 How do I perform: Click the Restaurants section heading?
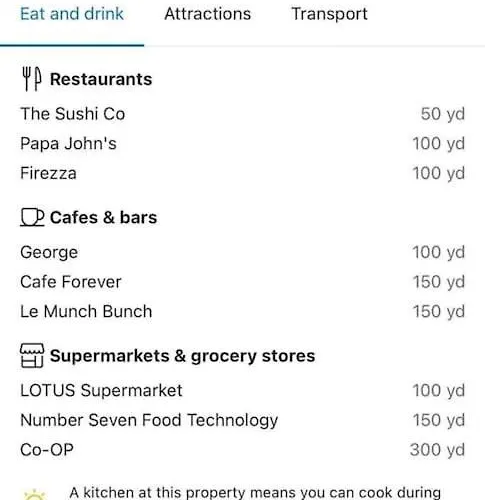tap(101, 79)
